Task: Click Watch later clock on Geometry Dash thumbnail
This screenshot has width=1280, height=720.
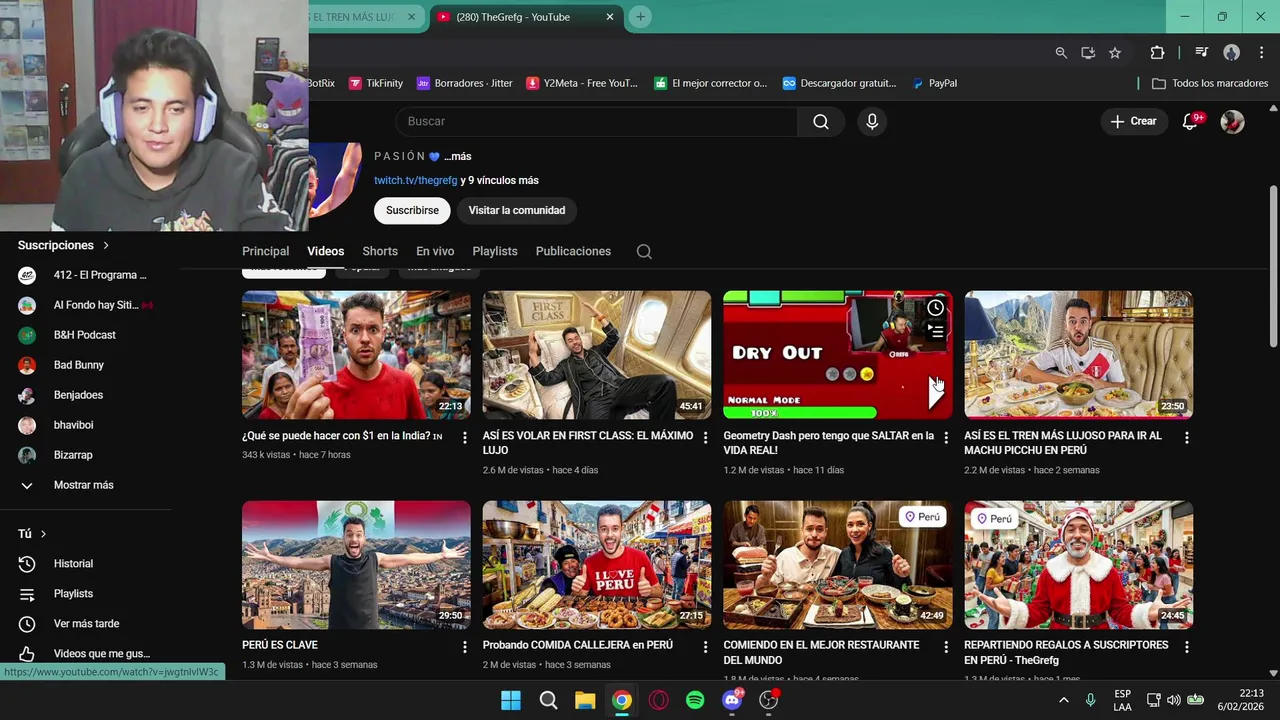Action: [x=935, y=308]
